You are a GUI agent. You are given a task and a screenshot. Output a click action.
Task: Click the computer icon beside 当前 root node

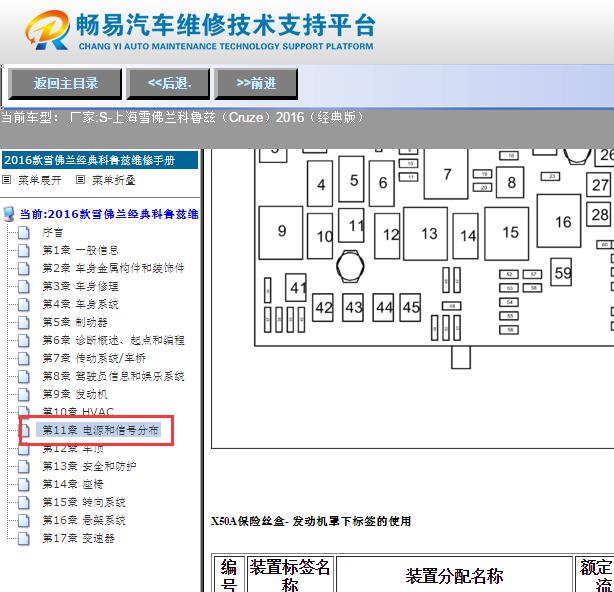(9, 214)
